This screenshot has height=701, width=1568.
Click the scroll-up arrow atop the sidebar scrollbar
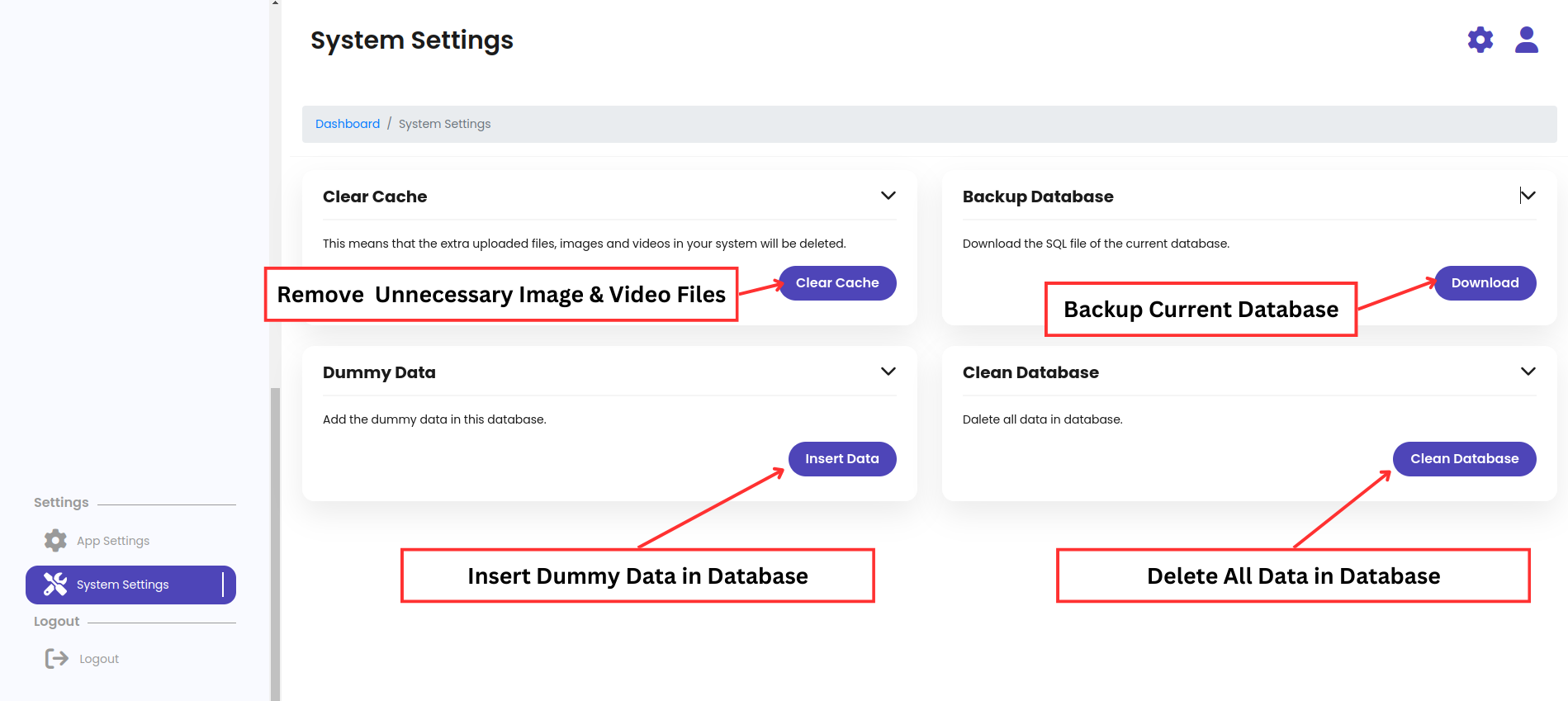point(275,3)
